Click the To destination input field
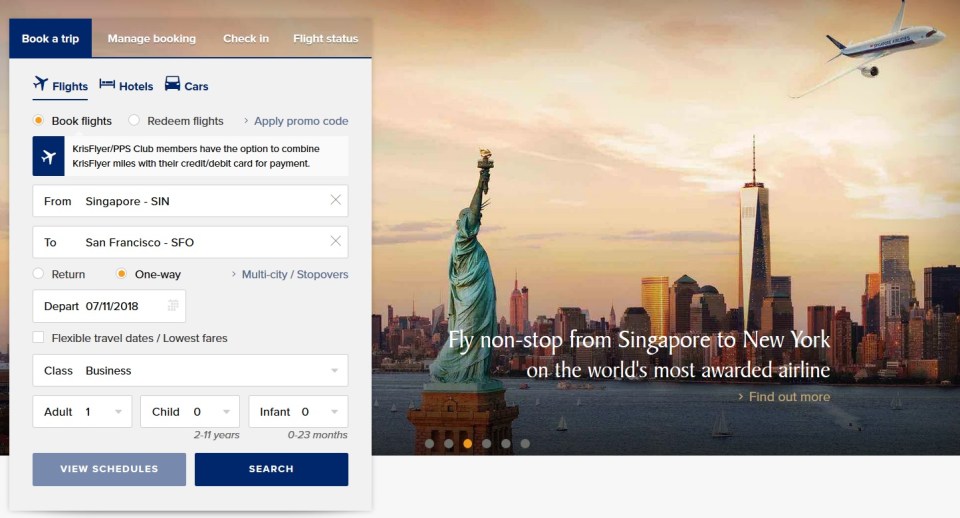Screen dimensions: 960x518 click(190, 242)
